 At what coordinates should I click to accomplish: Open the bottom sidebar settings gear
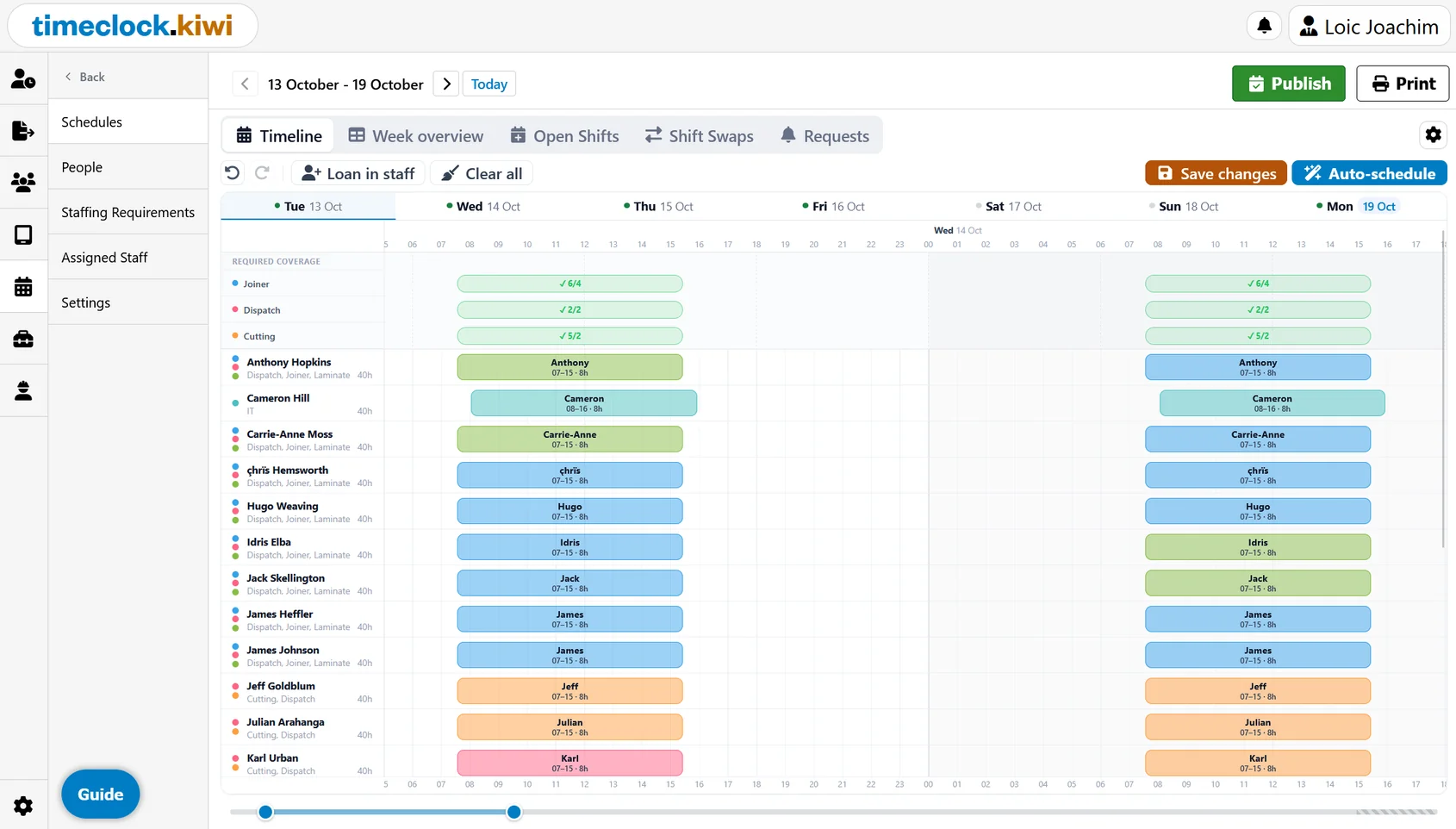click(x=23, y=806)
